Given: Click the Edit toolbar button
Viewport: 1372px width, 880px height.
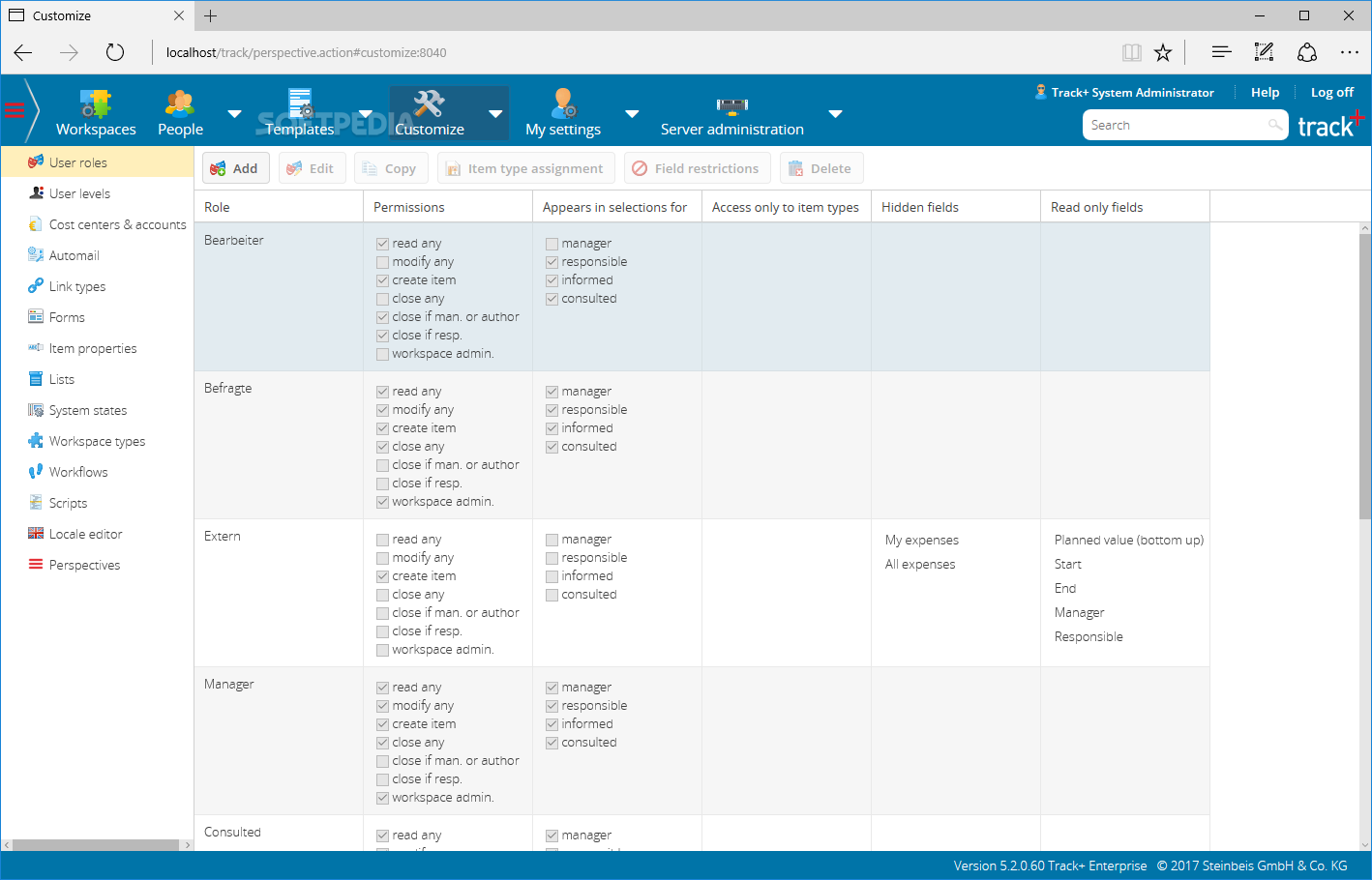Looking at the screenshot, I should coord(312,168).
